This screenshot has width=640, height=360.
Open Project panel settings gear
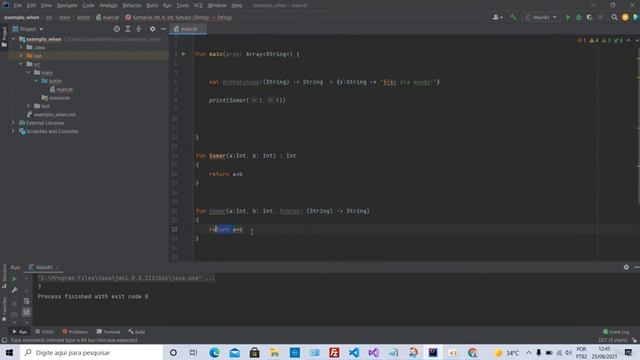pos(153,29)
